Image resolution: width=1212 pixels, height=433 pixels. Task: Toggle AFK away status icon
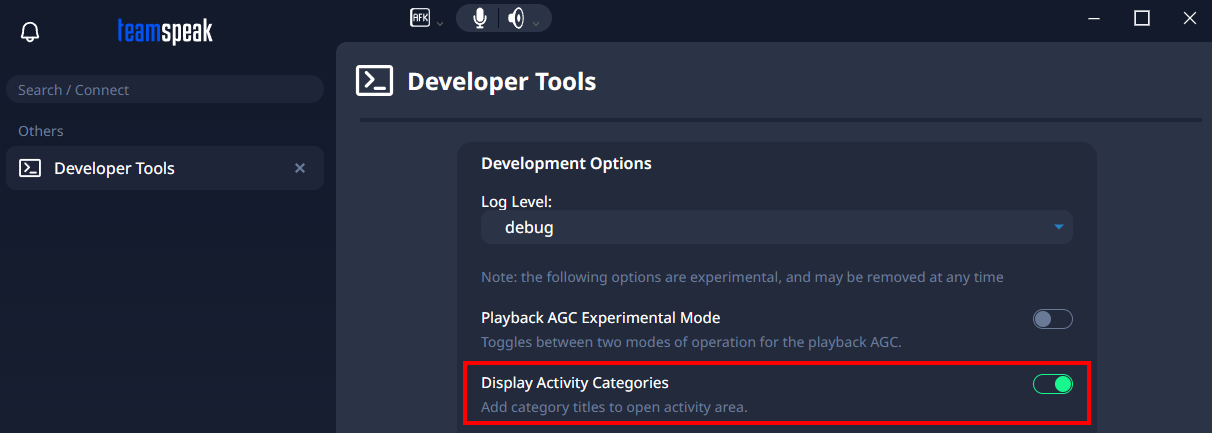click(x=420, y=17)
